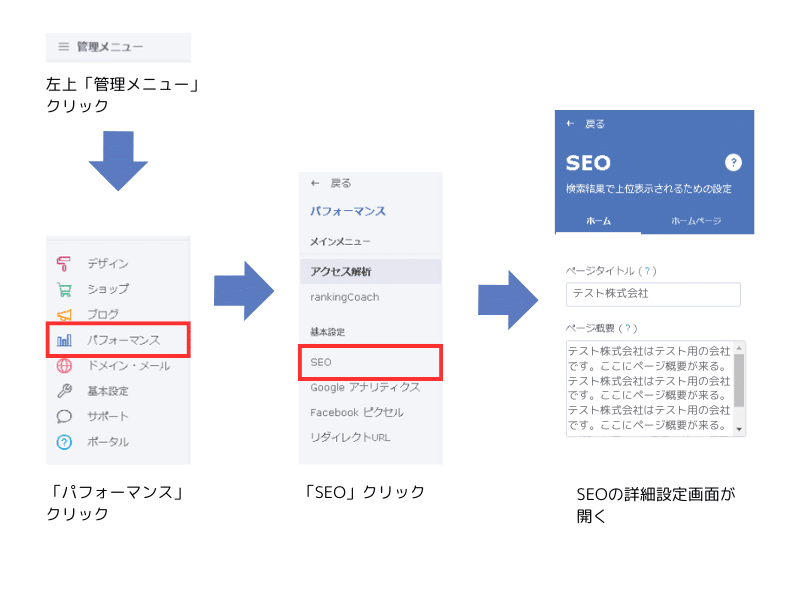Switch to the ホームページ tab
The height and width of the screenshot is (600, 800).
tap(696, 222)
